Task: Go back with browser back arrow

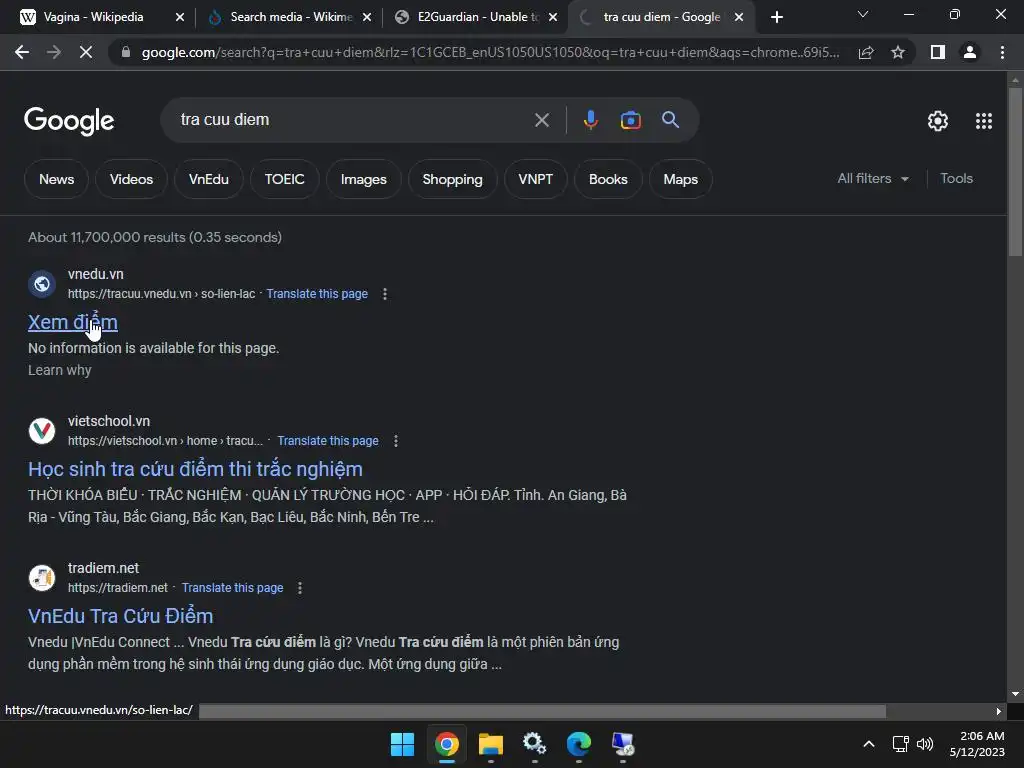Action: point(22,52)
